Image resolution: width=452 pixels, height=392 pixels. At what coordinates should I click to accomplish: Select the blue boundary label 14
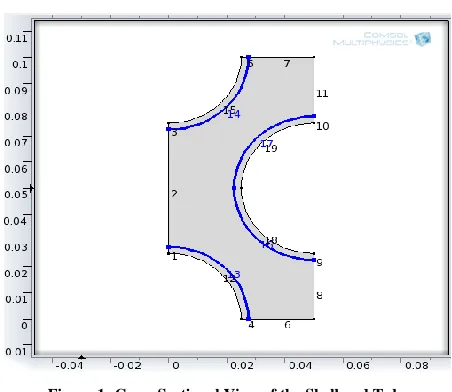point(234,114)
